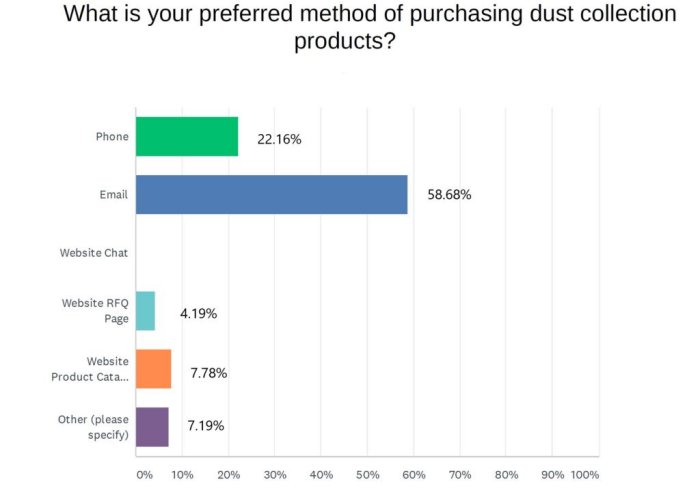Select the Email category label

pyautogui.click(x=114, y=195)
